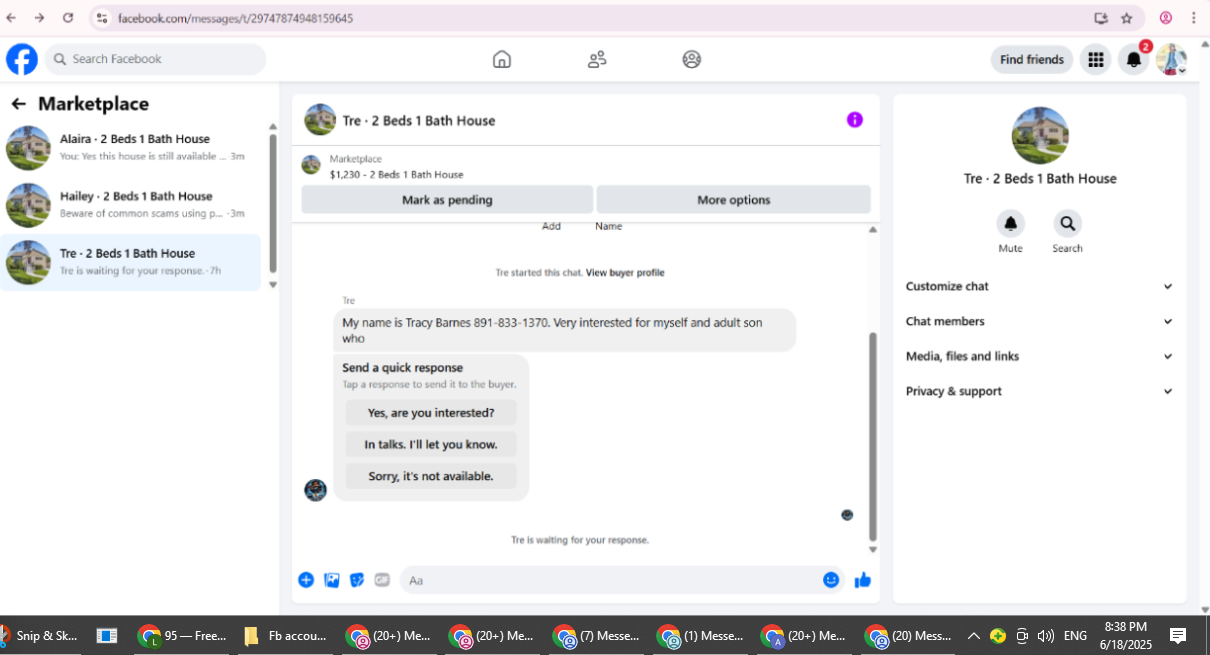The image size is (1210, 655).
Task: Open View buyer profile link
Action: pyautogui.click(x=625, y=273)
